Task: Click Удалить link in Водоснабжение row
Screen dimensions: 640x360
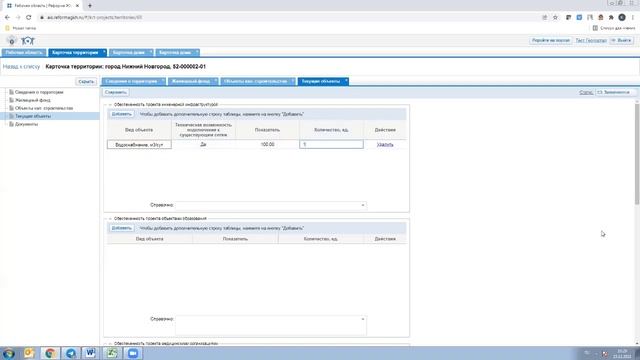Action: coord(385,144)
